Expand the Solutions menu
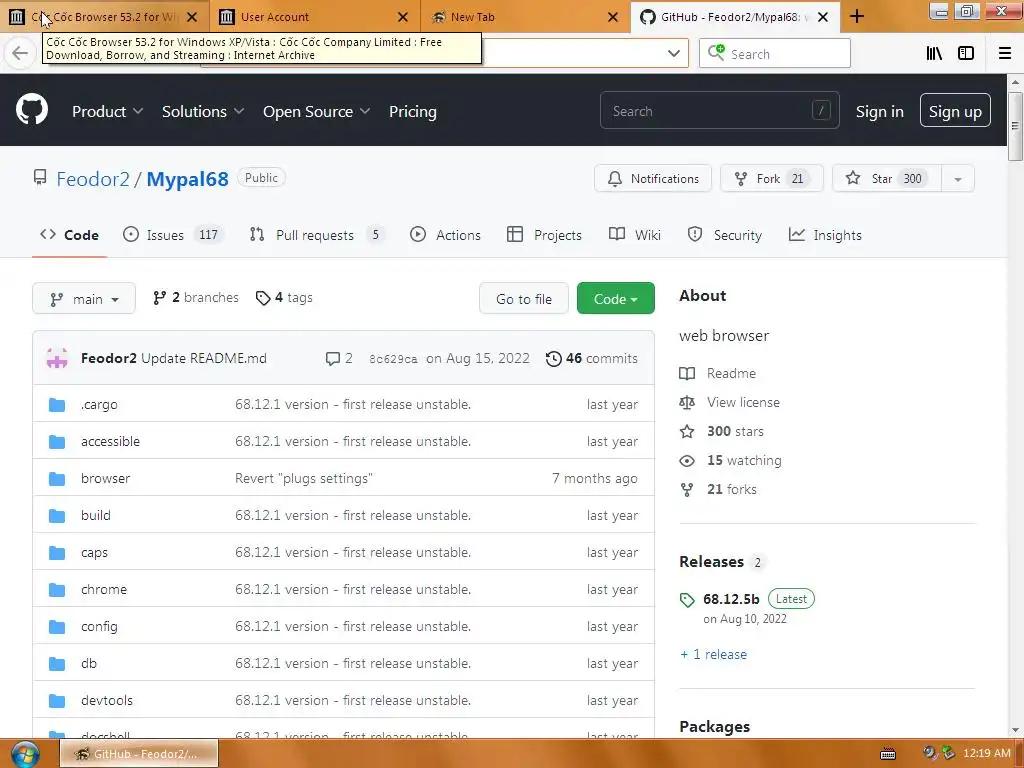 click(202, 112)
